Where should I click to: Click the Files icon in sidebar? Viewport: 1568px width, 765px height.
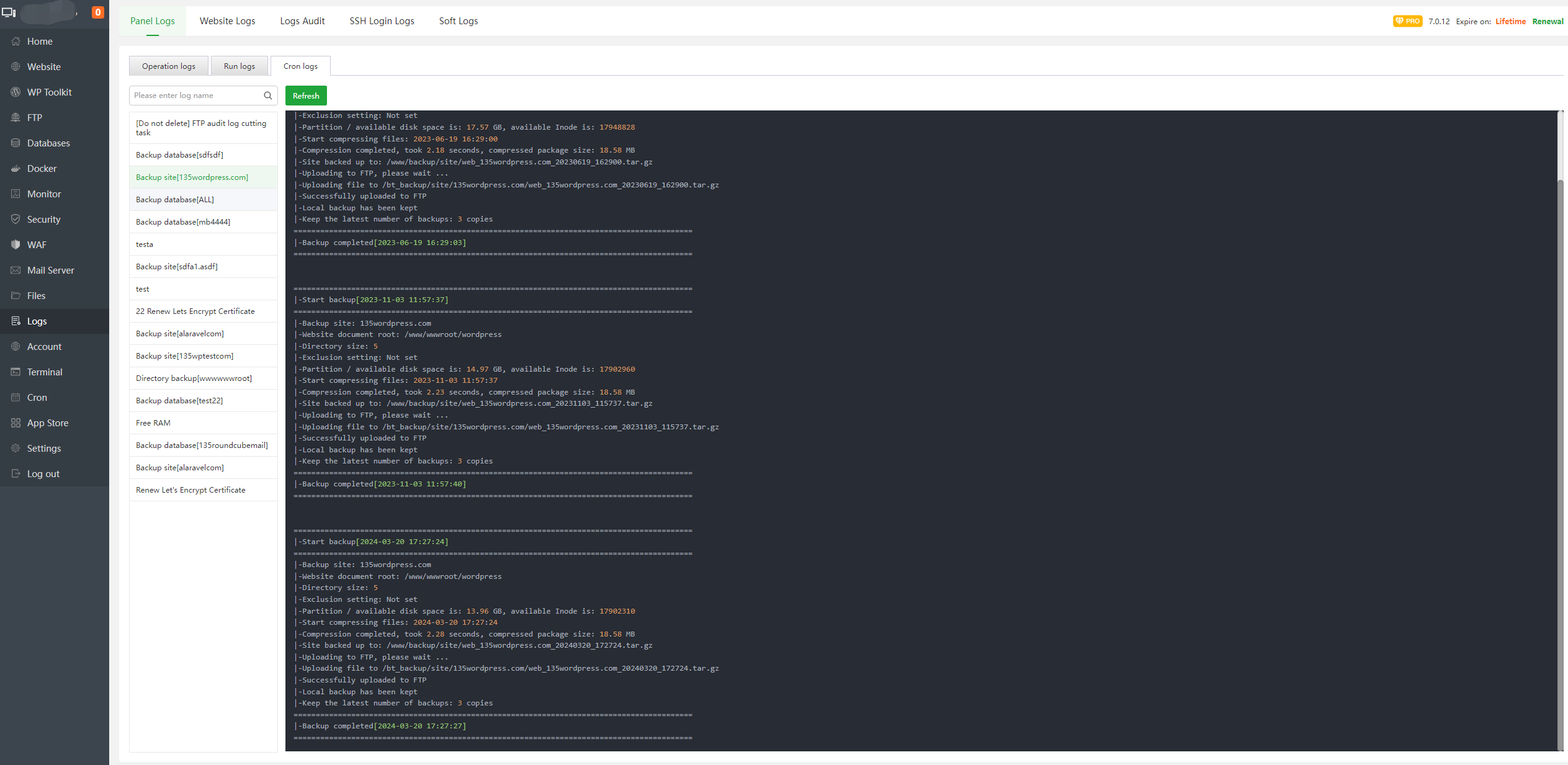[15, 295]
